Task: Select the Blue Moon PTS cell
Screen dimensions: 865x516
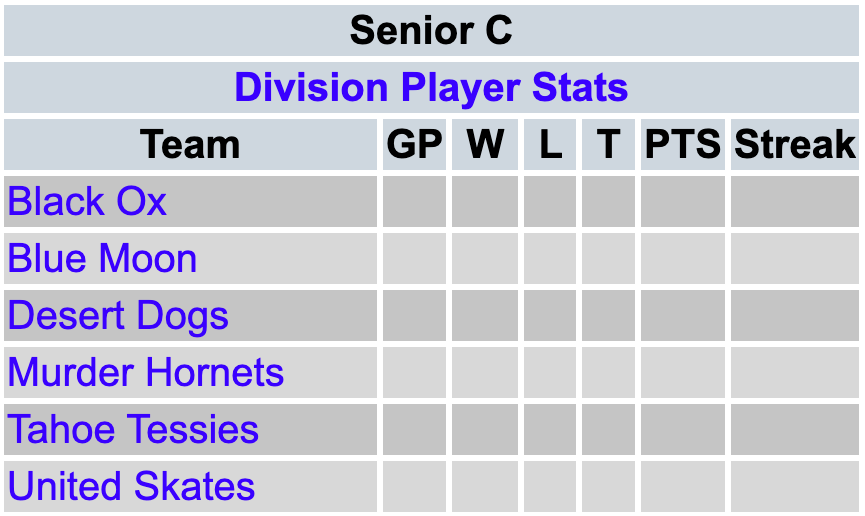Action: click(x=682, y=259)
